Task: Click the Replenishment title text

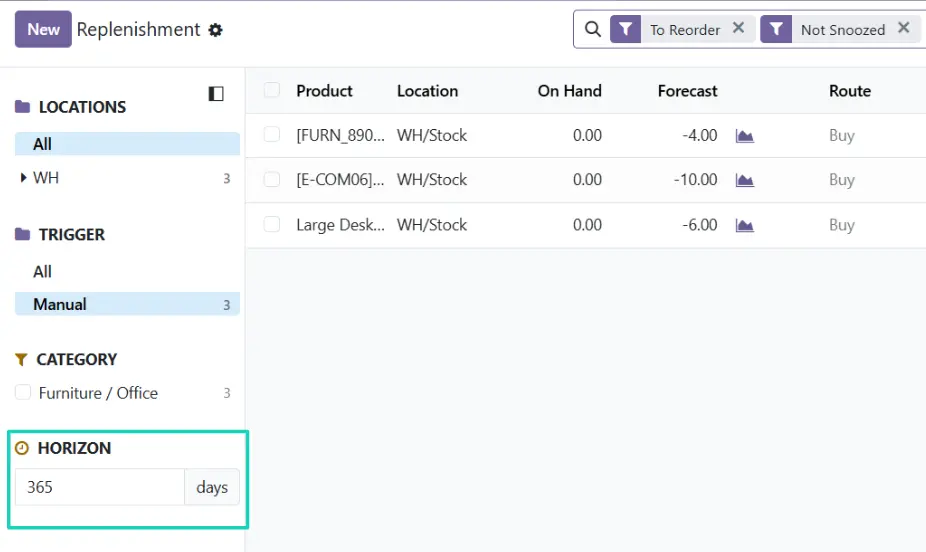Action: tap(138, 30)
